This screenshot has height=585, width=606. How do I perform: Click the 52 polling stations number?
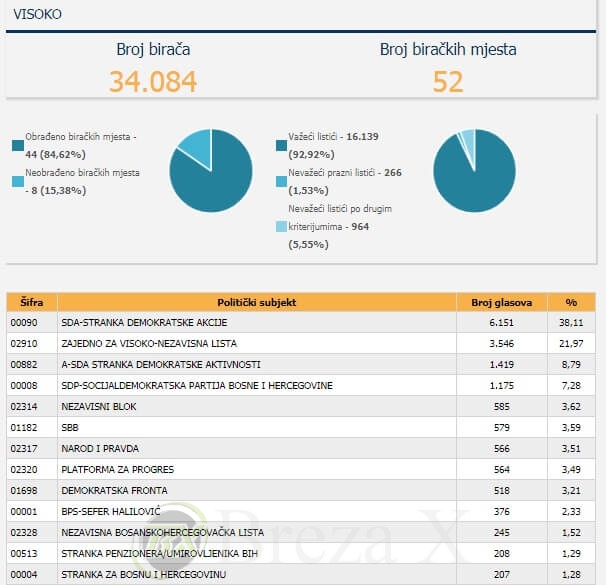point(448,81)
